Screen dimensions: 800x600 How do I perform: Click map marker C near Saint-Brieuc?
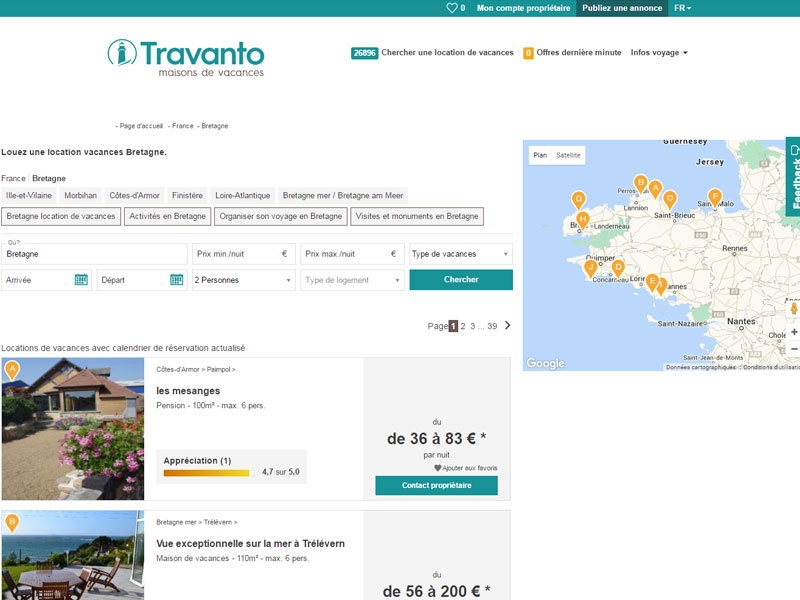pos(670,199)
